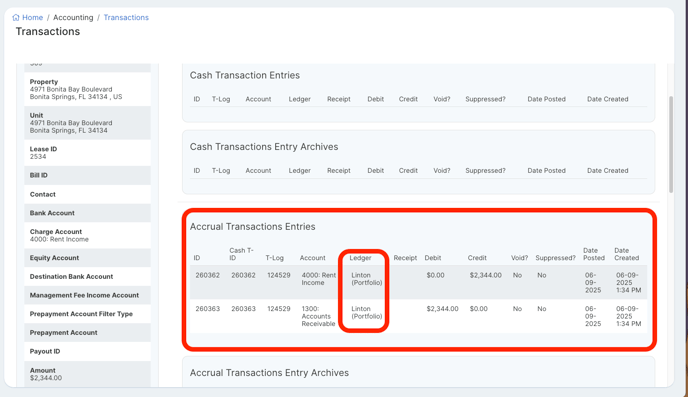The width and height of the screenshot is (688, 397).
Task: Click the Prepayment Account row
Action: point(87,333)
